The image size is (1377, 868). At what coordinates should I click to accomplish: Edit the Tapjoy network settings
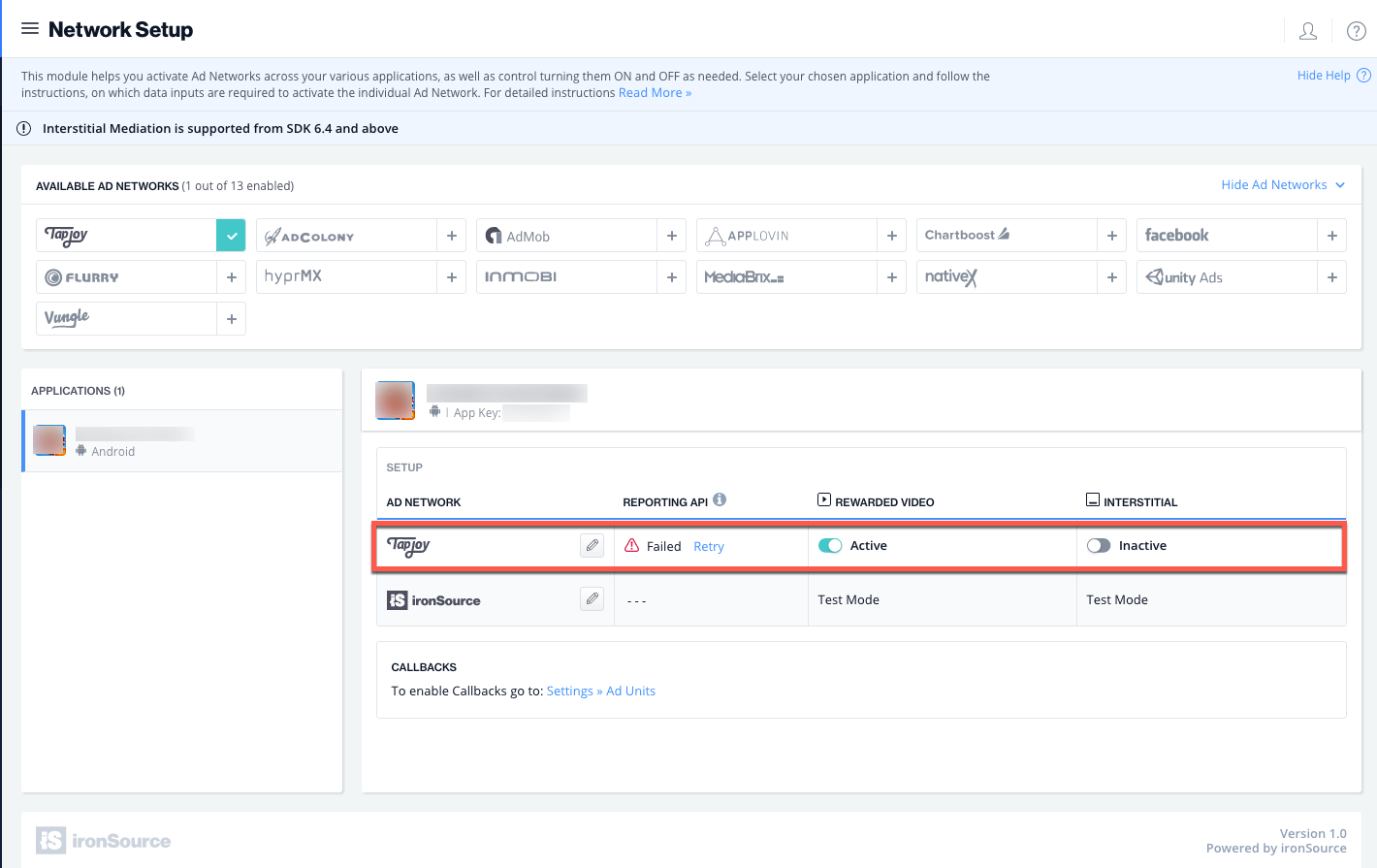tap(592, 545)
